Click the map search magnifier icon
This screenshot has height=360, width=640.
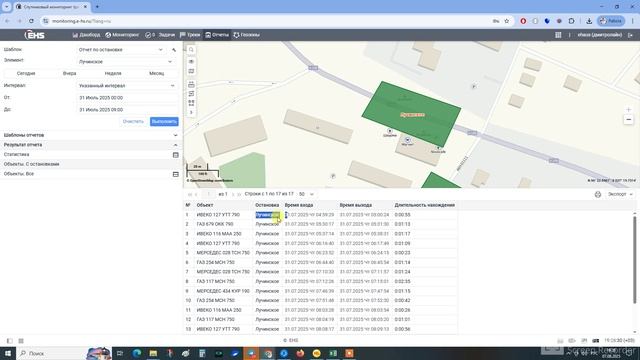[191, 50]
